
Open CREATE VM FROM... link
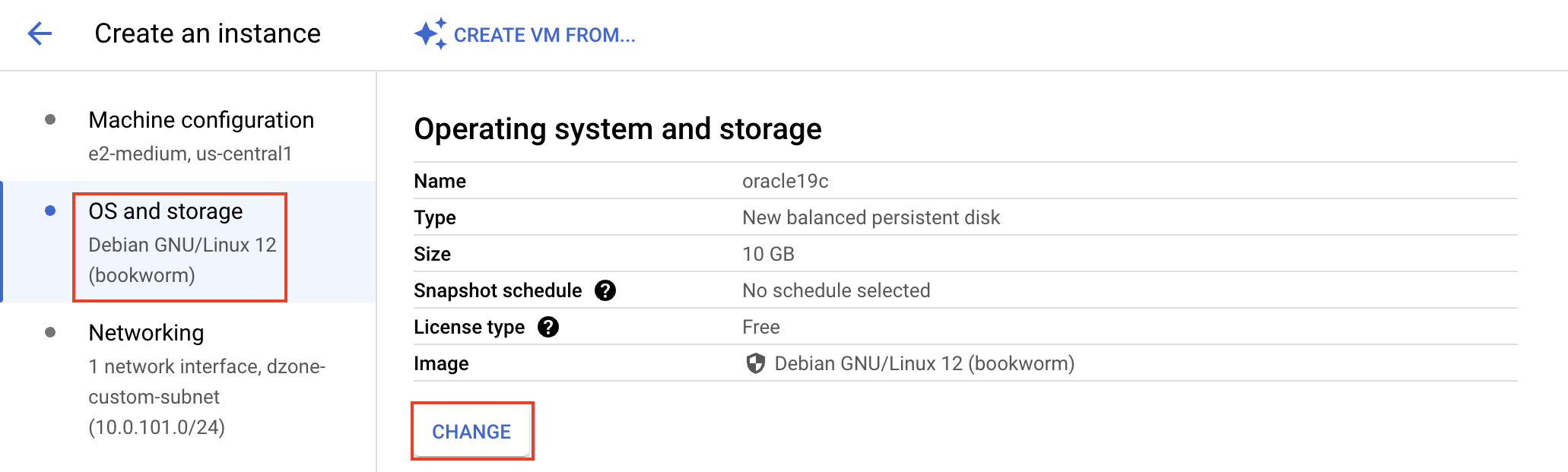[x=544, y=35]
